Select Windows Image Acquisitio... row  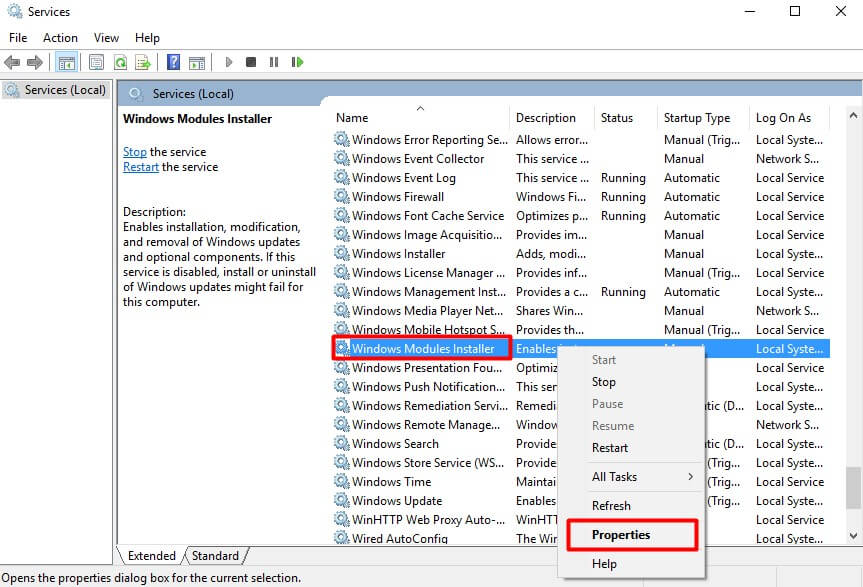coord(581,234)
